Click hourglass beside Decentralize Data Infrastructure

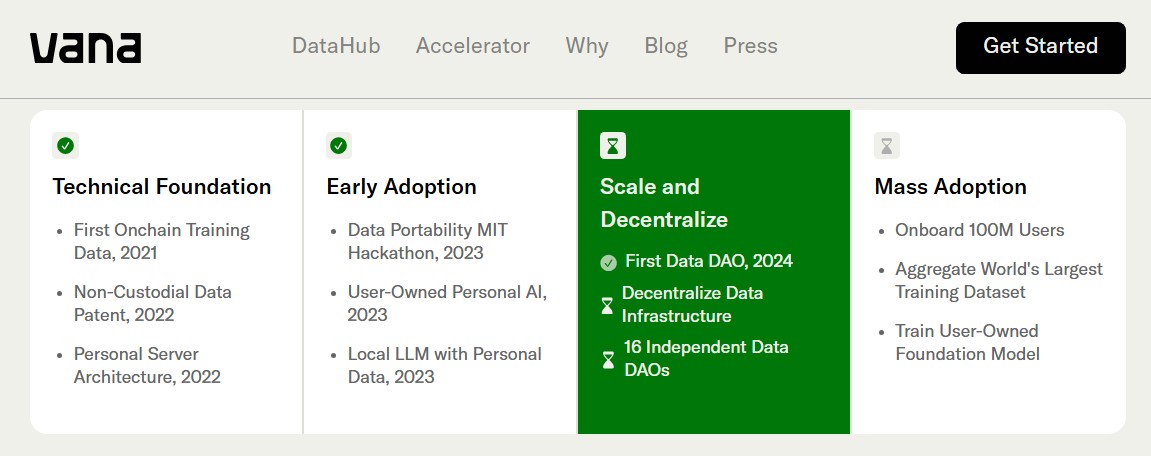(x=607, y=306)
